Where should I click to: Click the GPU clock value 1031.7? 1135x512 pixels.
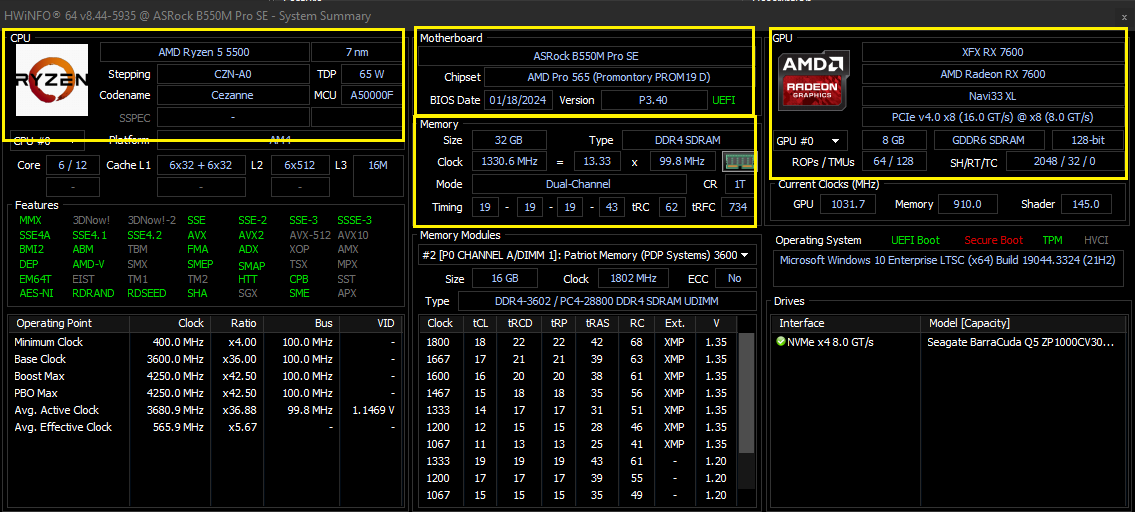[x=848, y=204]
